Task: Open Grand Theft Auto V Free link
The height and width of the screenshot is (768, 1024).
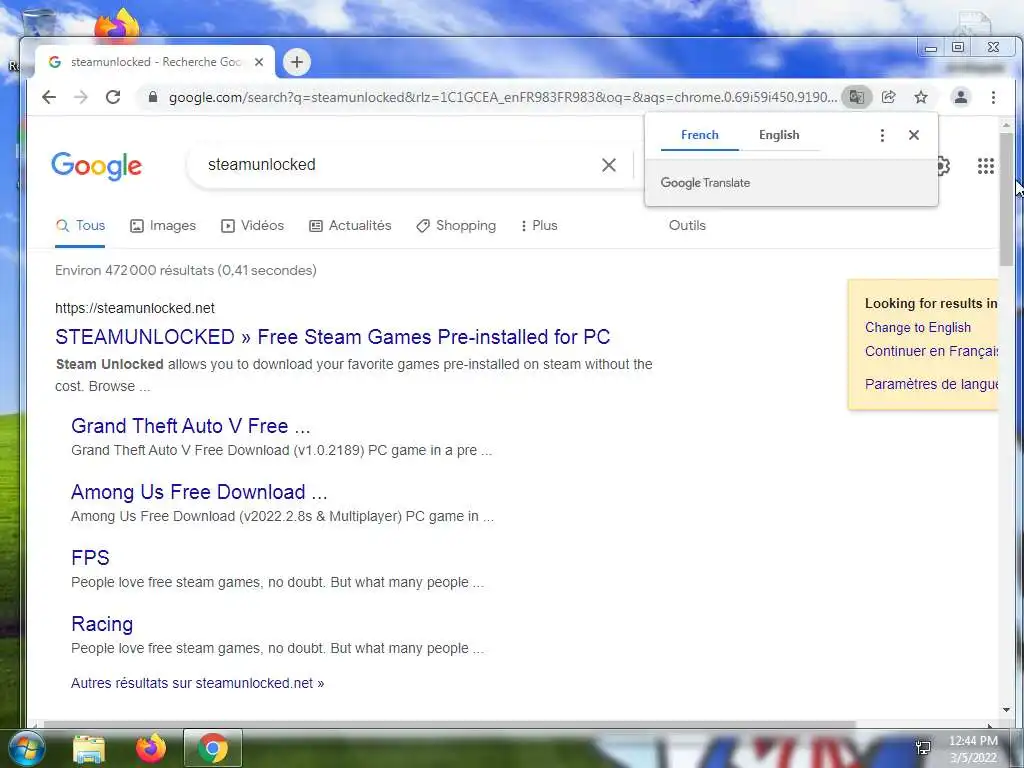Action: pyautogui.click(x=190, y=426)
